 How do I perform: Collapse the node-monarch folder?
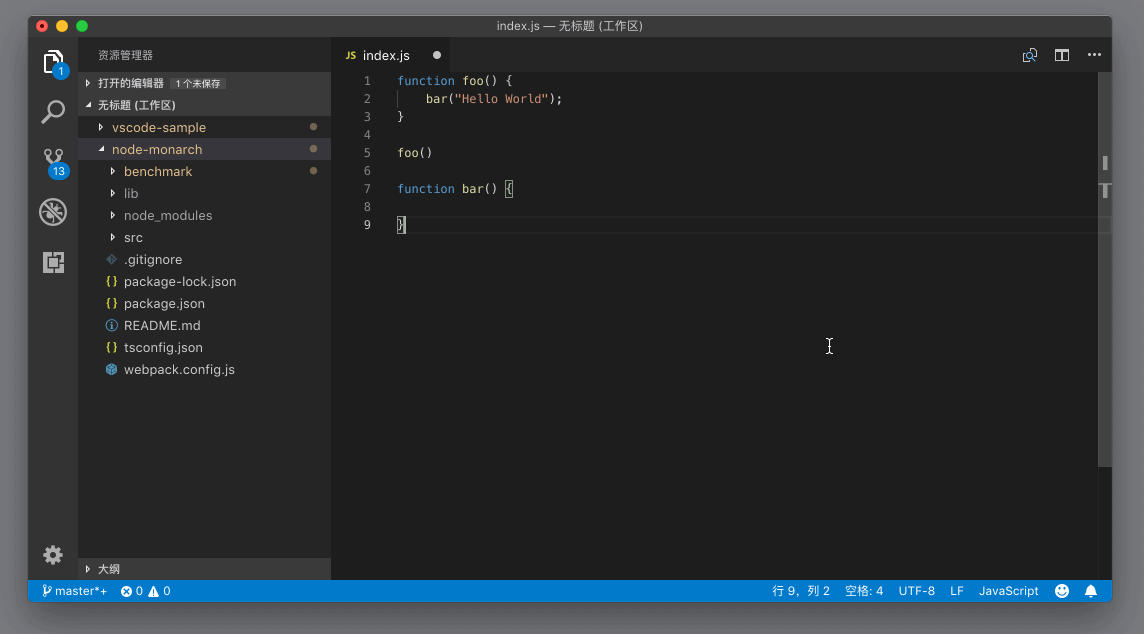click(156, 149)
